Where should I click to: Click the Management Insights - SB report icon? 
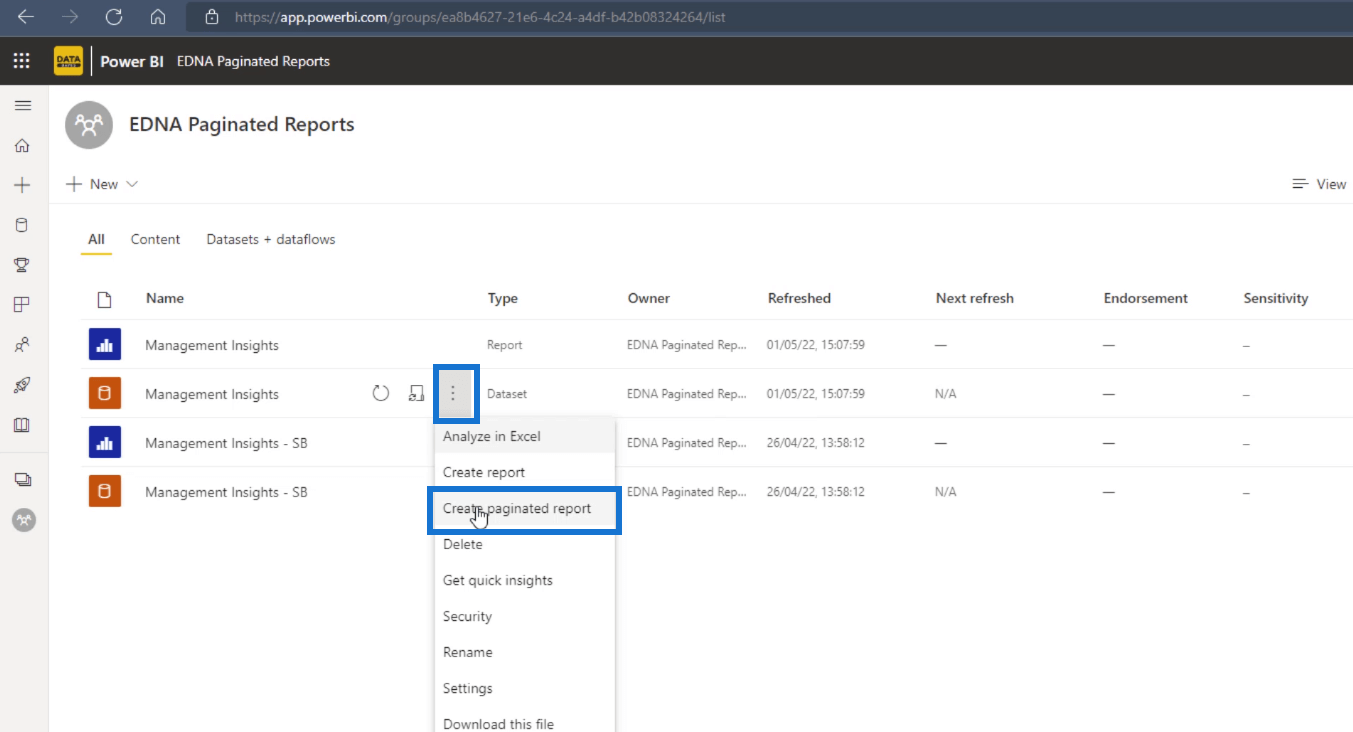(105, 443)
